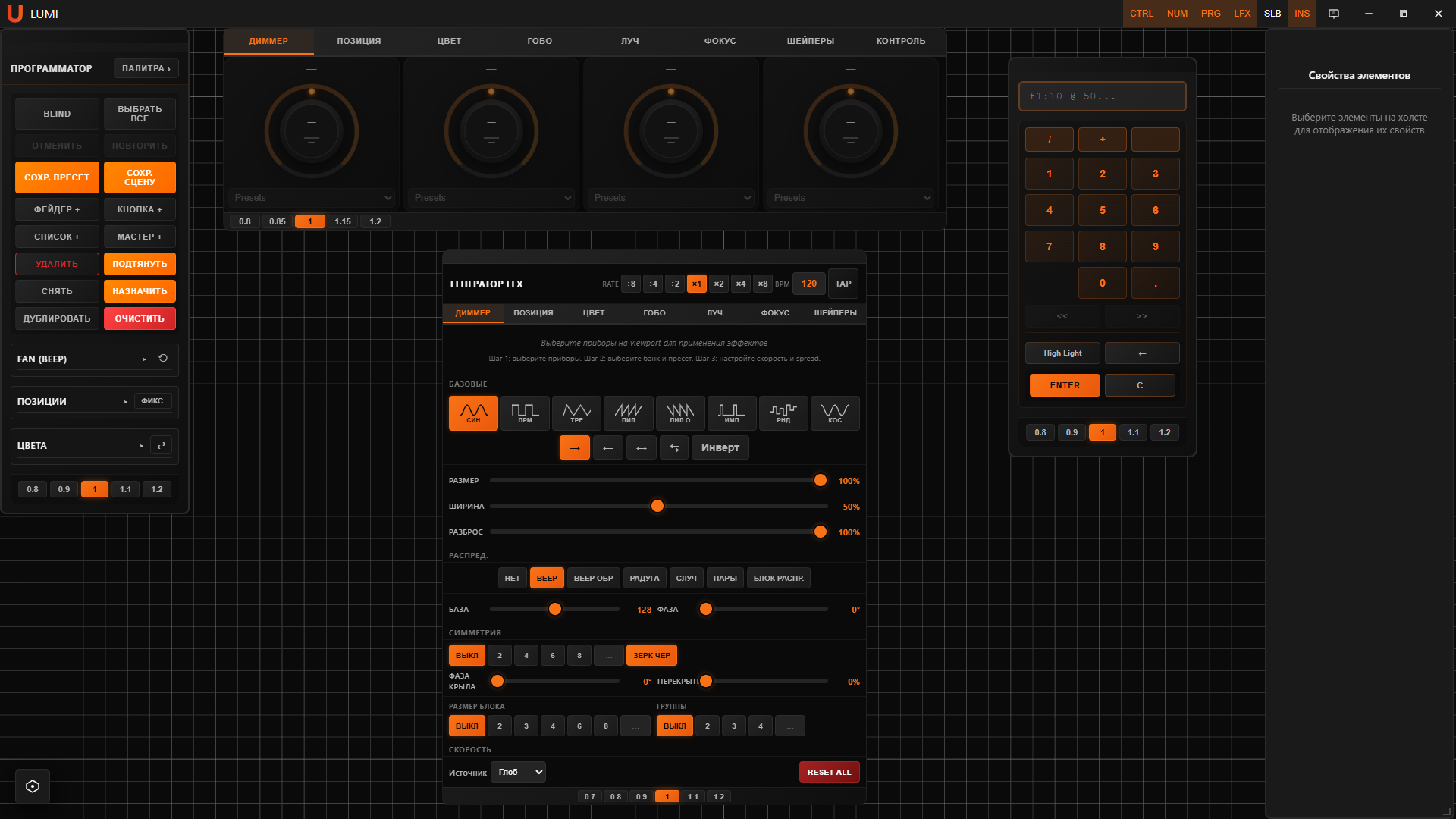
Task: Switch to the ГОБО tab at top
Action: 539,41
